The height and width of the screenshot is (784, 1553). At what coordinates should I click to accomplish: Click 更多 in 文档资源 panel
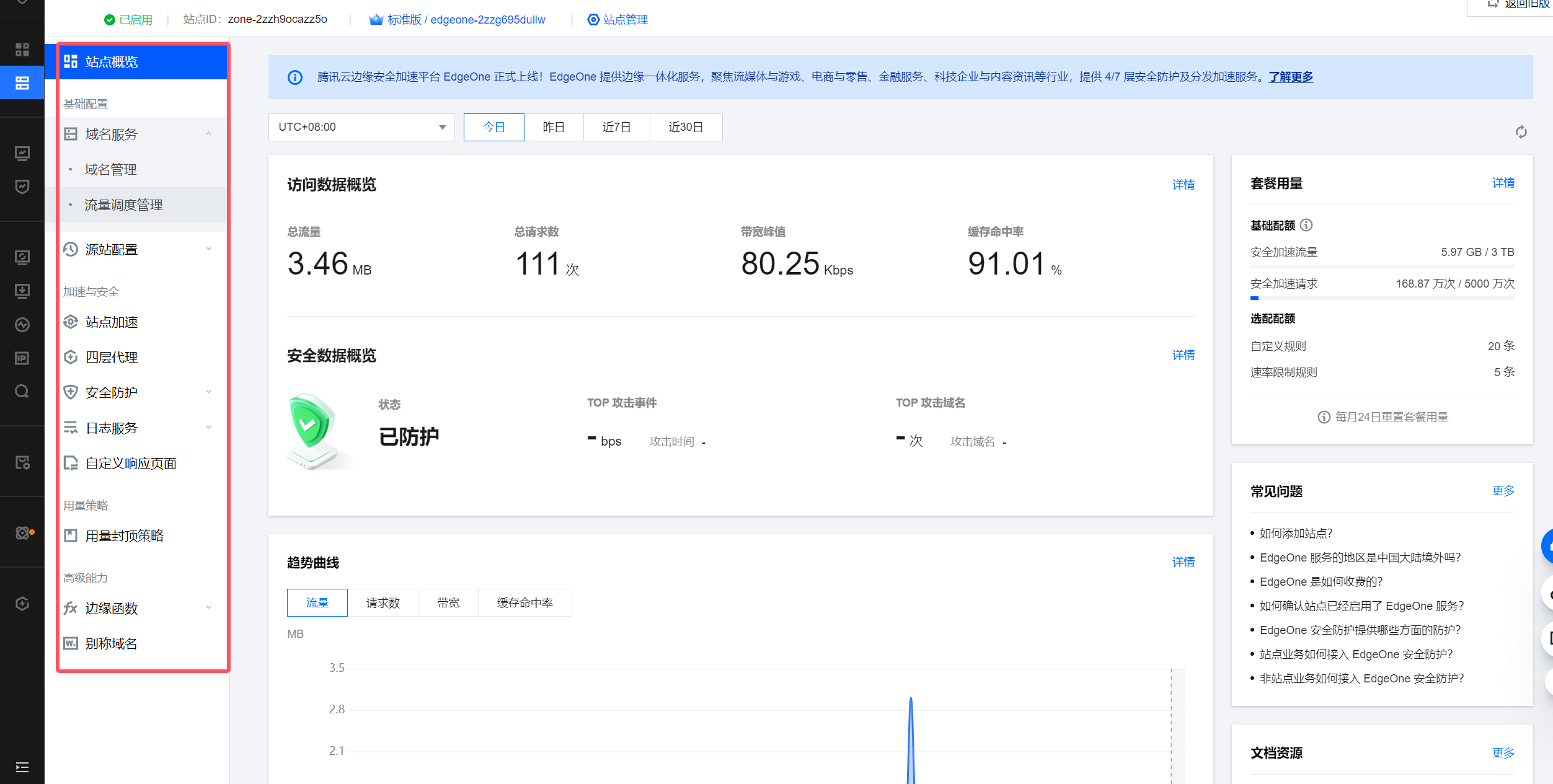coord(1503,753)
